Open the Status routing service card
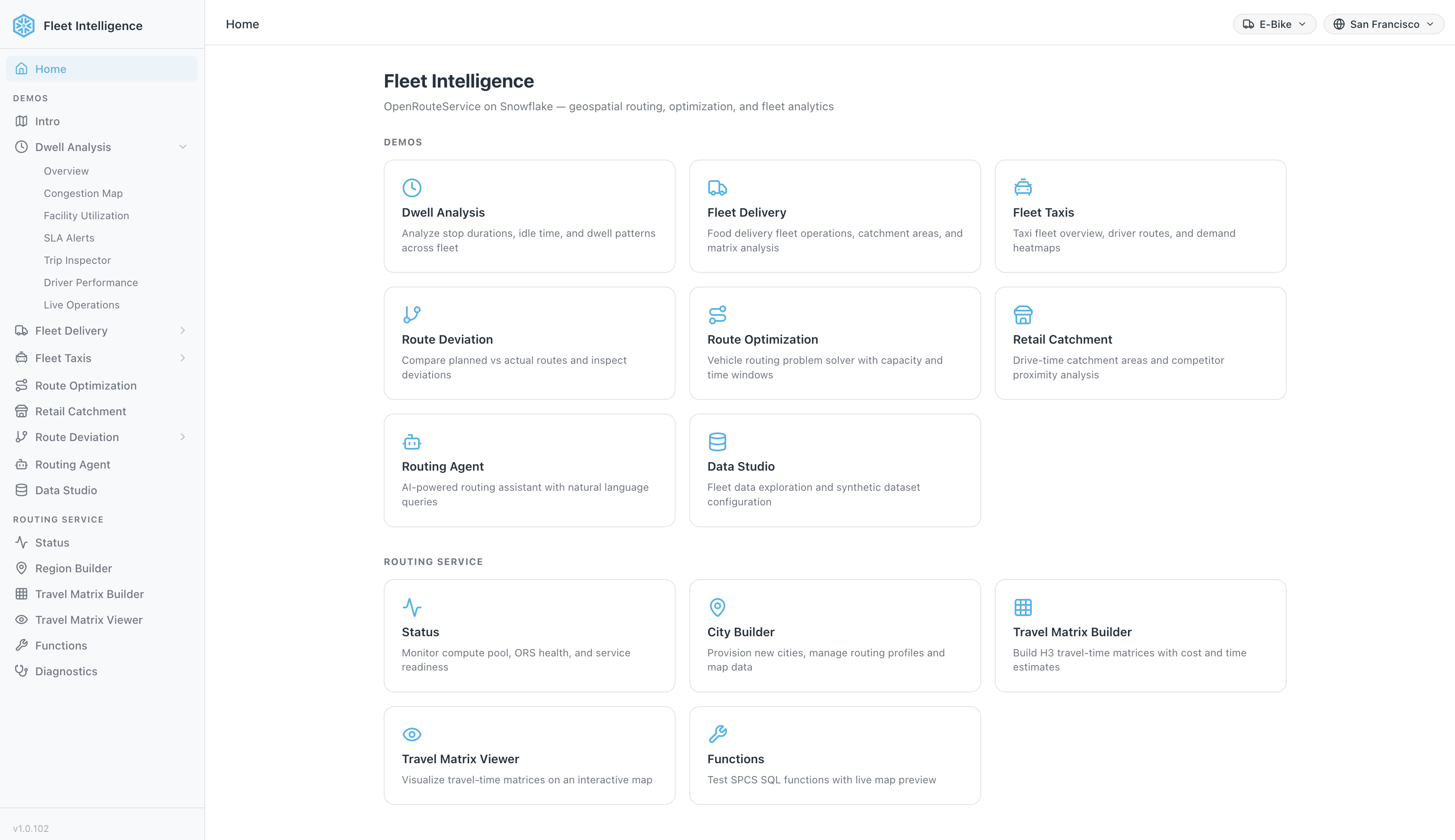1455x840 pixels. pos(529,636)
